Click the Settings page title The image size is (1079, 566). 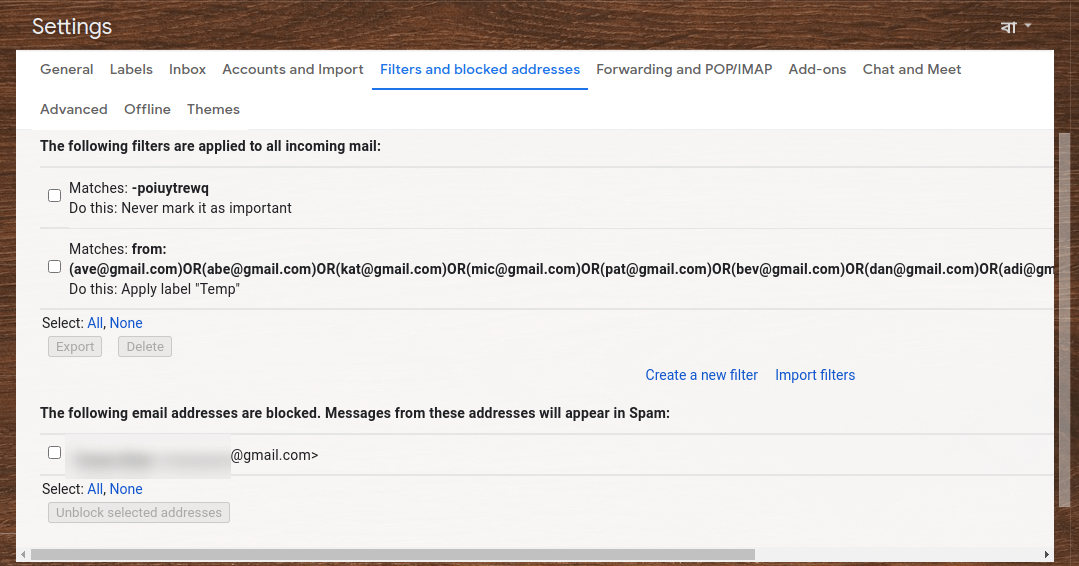pos(72,26)
